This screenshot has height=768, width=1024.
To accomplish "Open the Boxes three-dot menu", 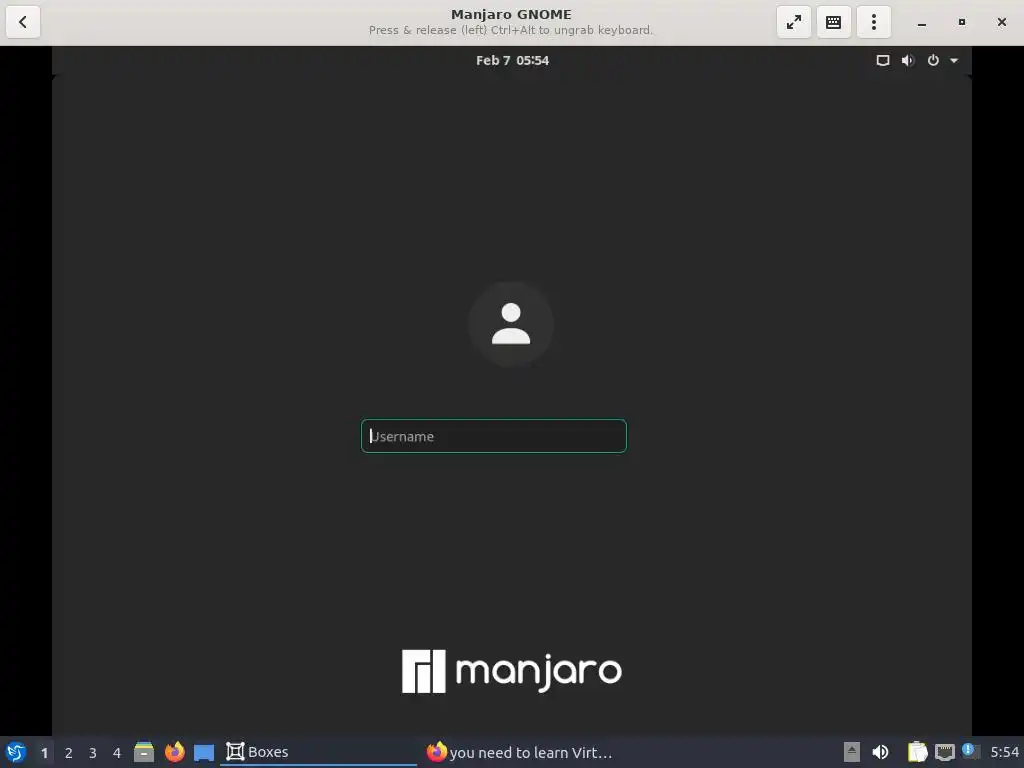I will coord(873,22).
